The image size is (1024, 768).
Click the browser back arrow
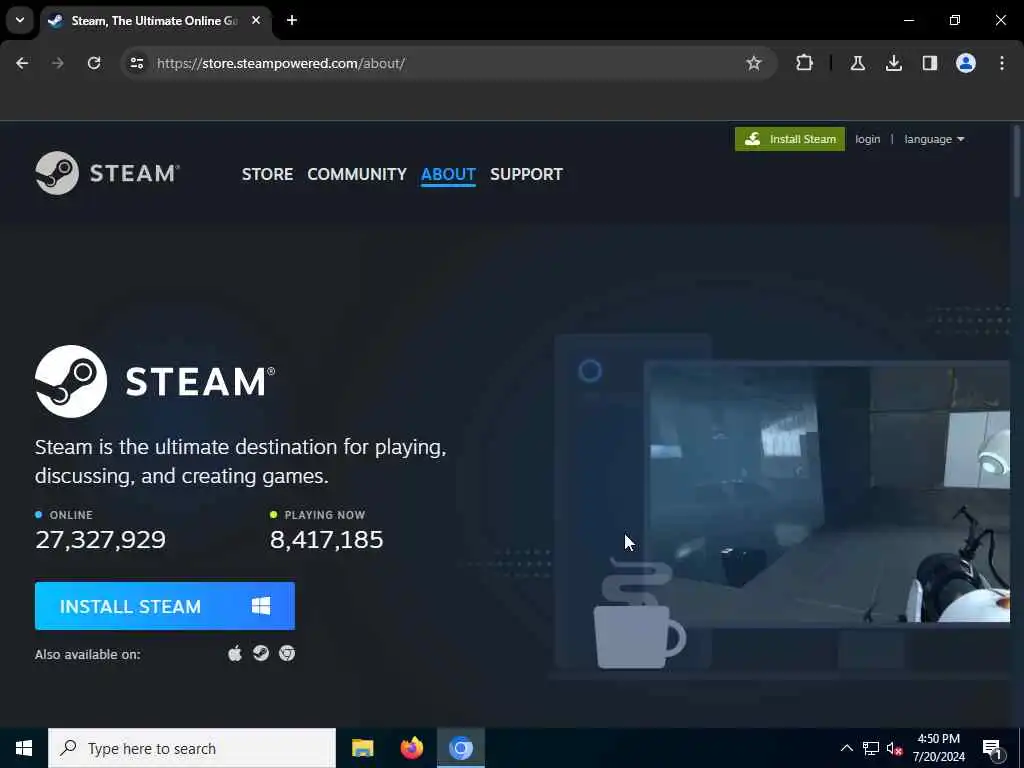(22, 63)
